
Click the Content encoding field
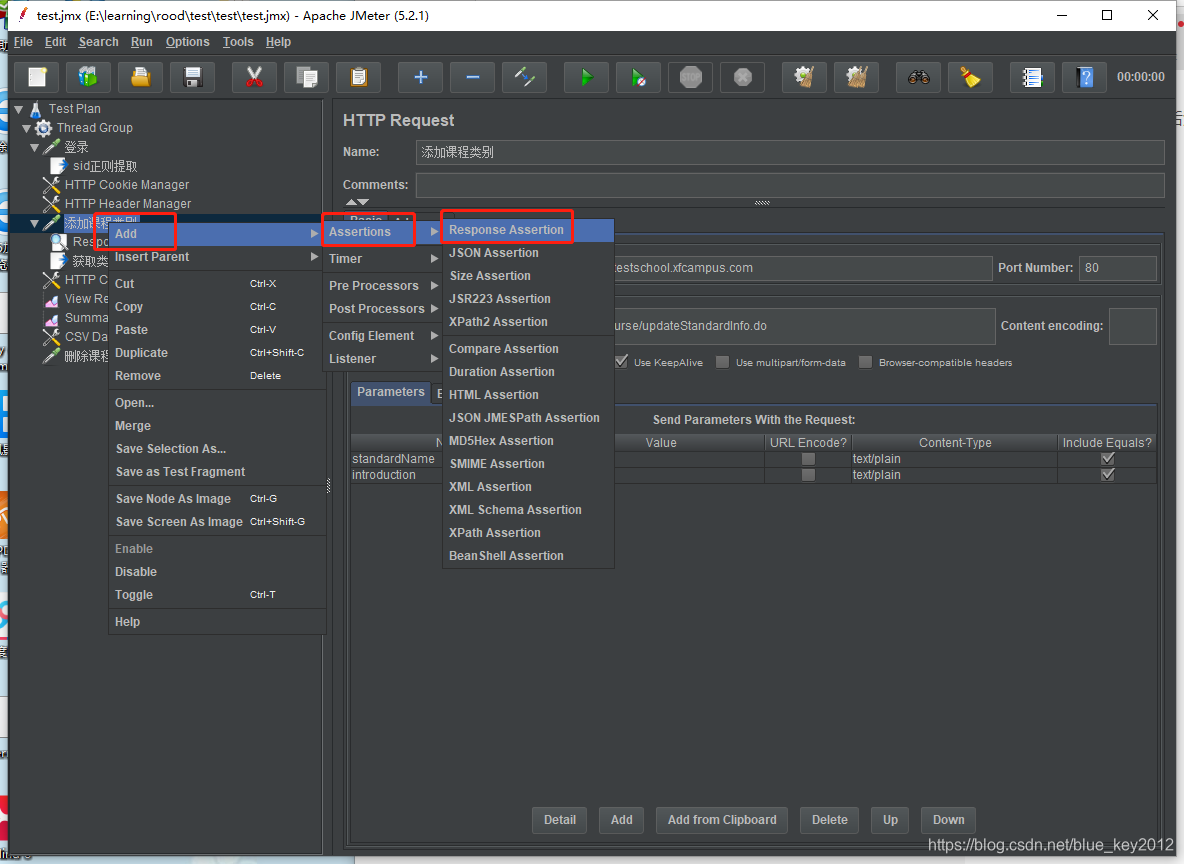click(x=1132, y=326)
